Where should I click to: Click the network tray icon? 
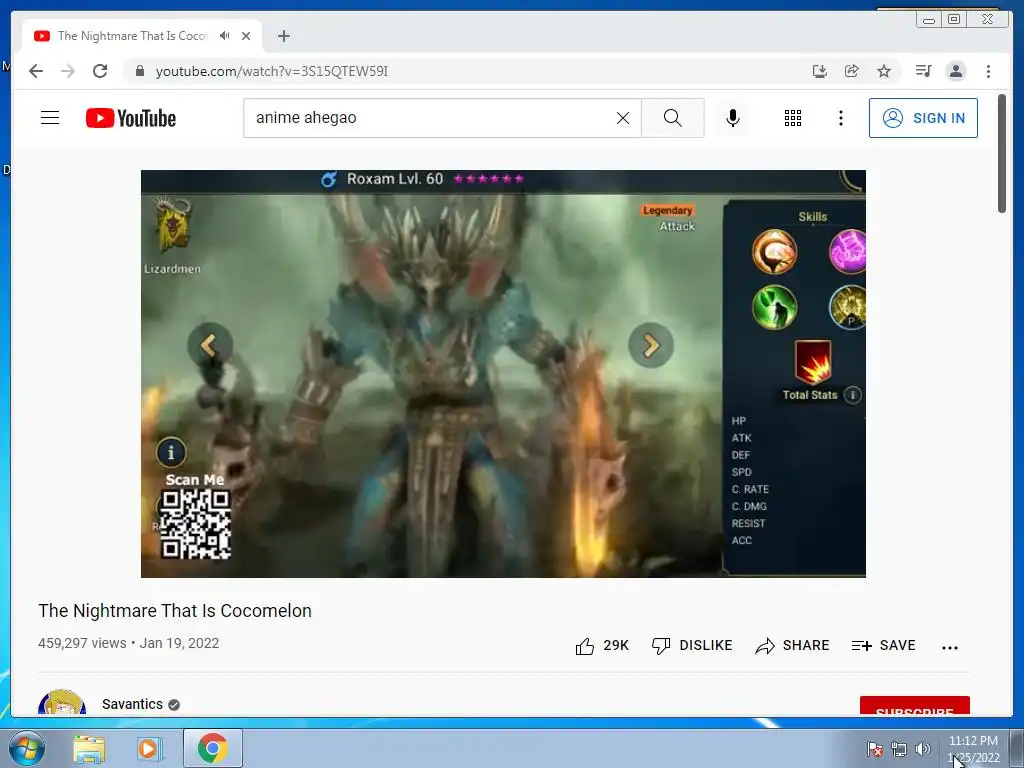[899, 749]
